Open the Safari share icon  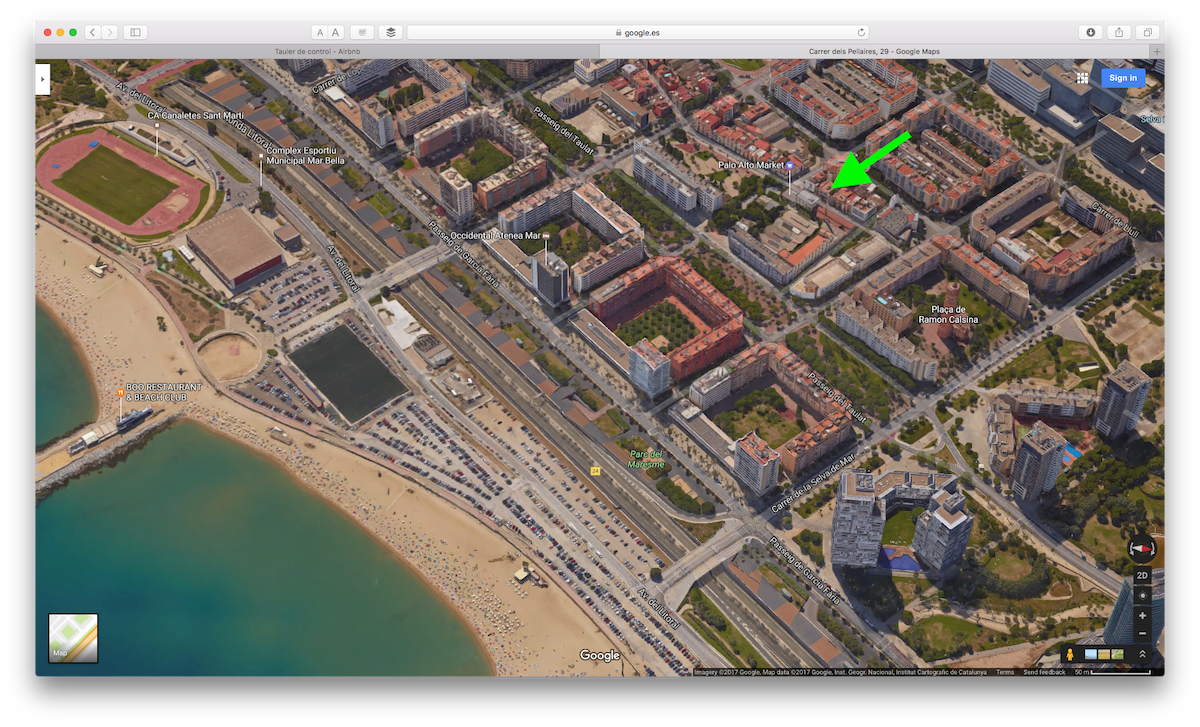tap(1120, 32)
